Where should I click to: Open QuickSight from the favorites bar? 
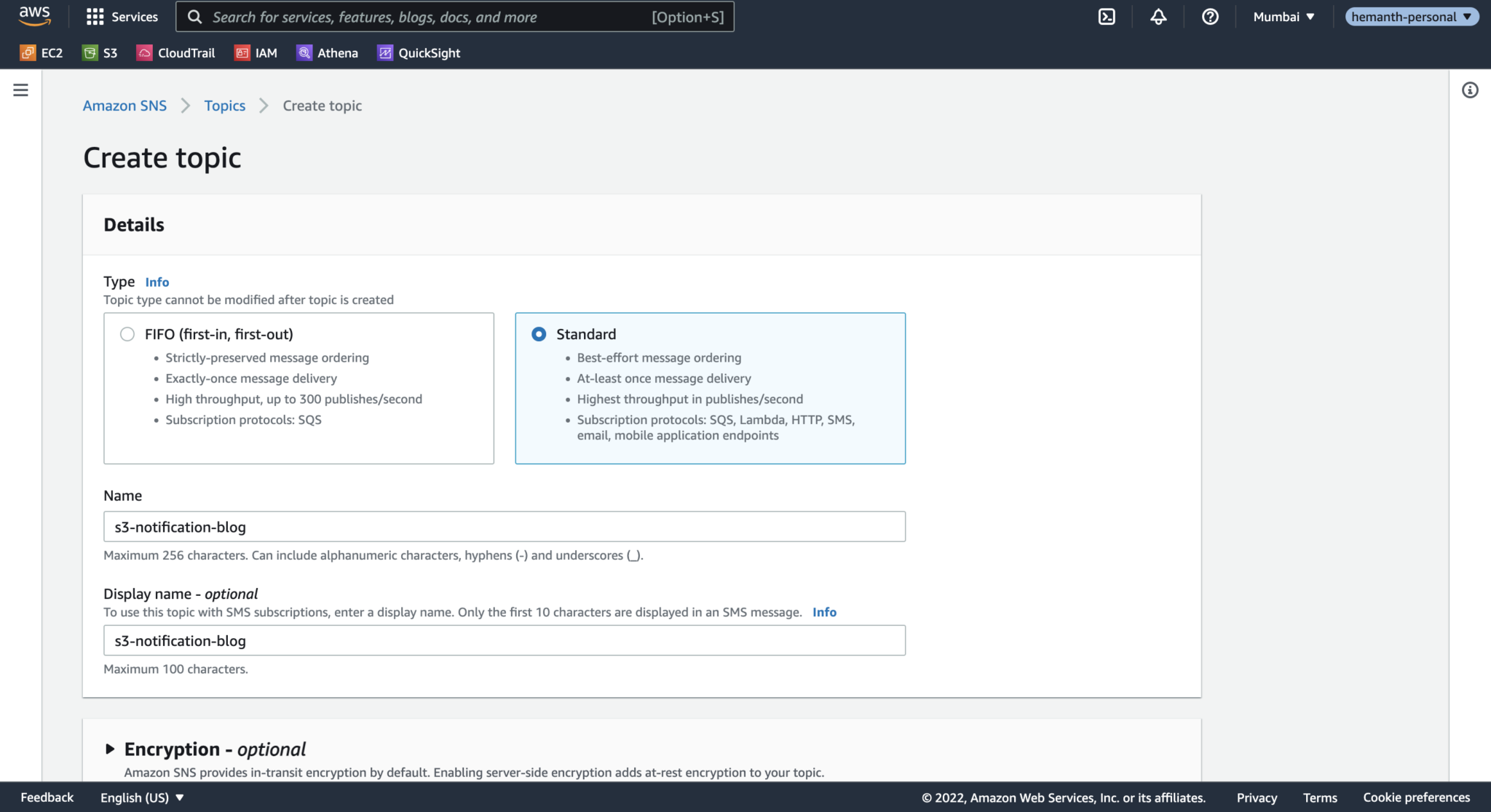click(x=419, y=52)
